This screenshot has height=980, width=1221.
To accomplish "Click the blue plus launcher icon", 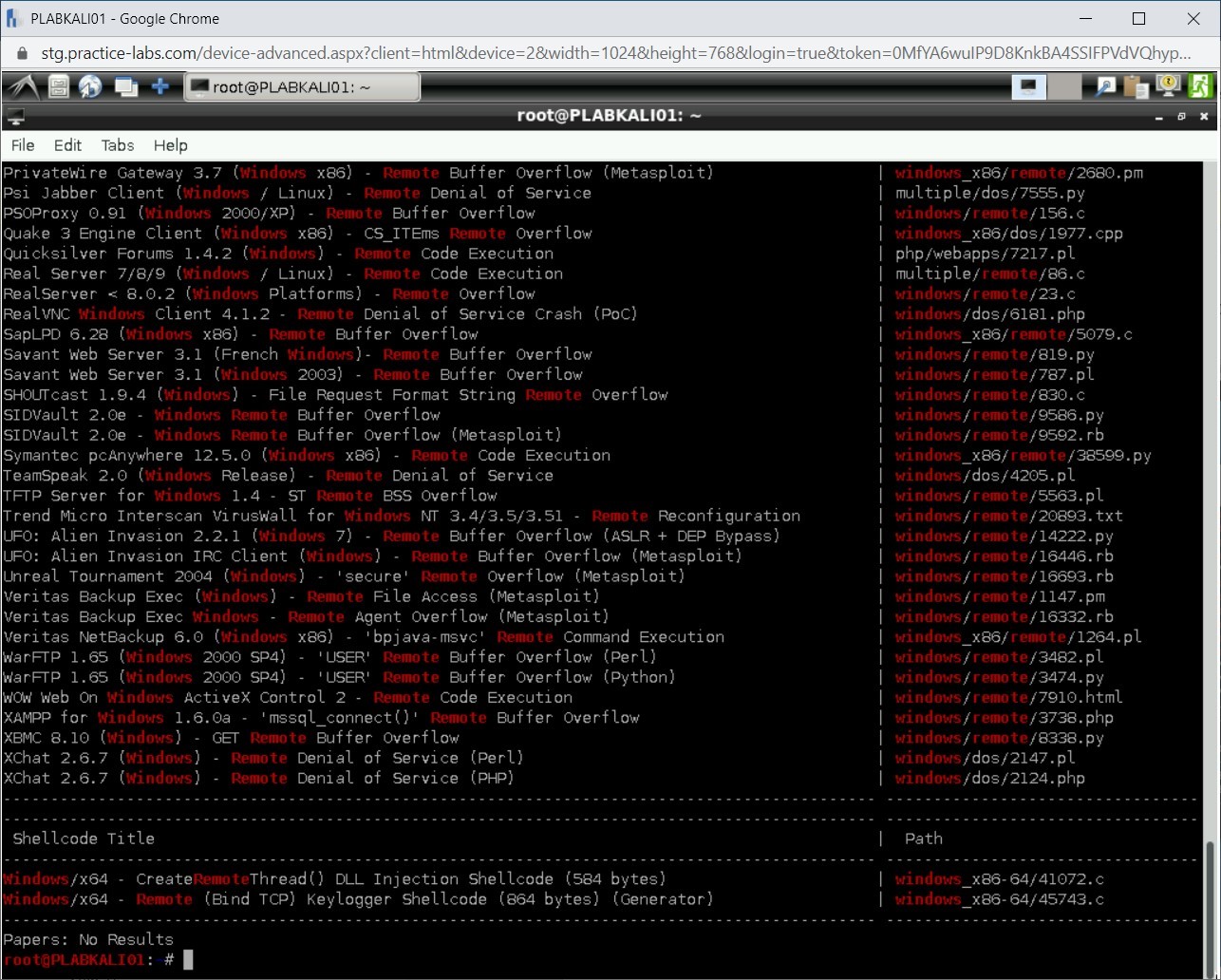I will click(x=160, y=87).
